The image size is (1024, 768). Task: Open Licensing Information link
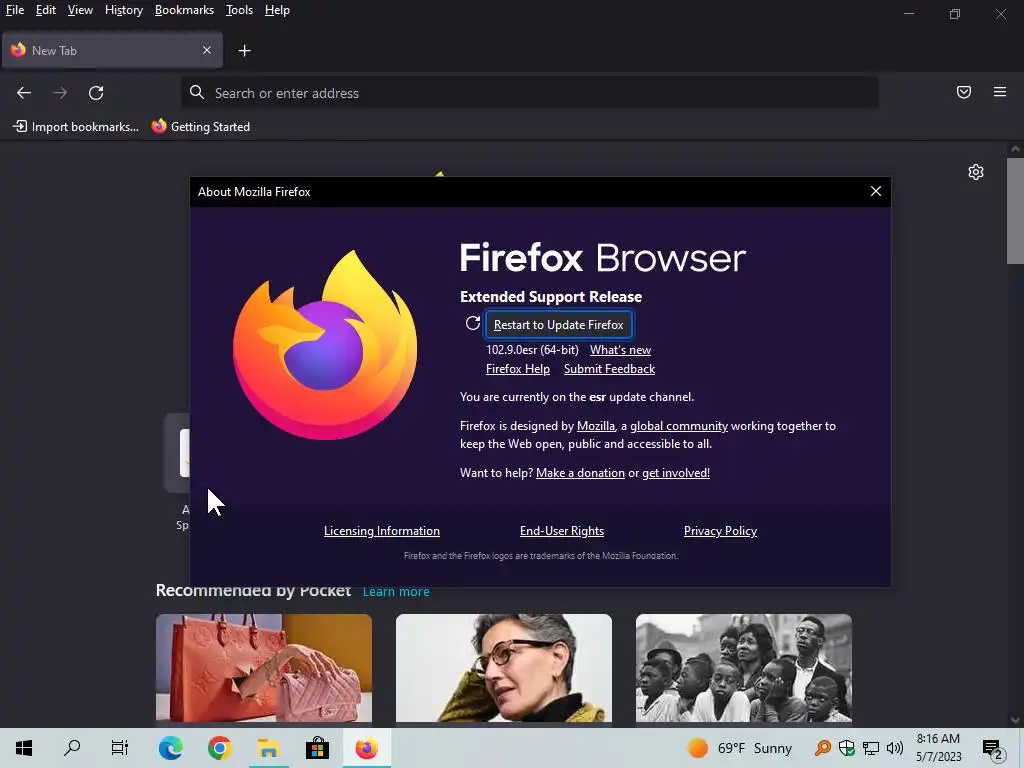[382, 531]
